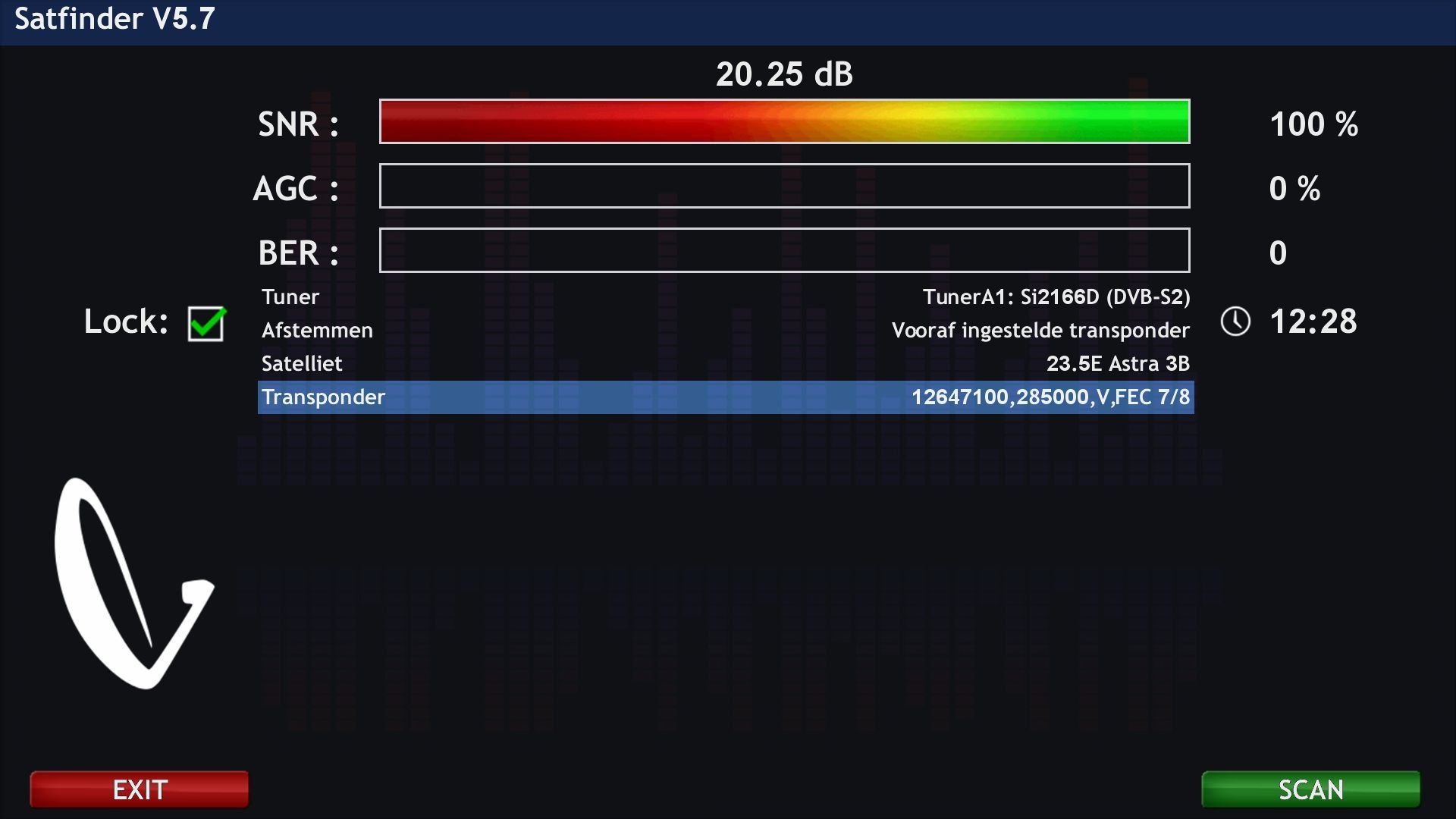Toggle the green Lock checkbox
The image size is (1456, 819).
tap(206, 324)
